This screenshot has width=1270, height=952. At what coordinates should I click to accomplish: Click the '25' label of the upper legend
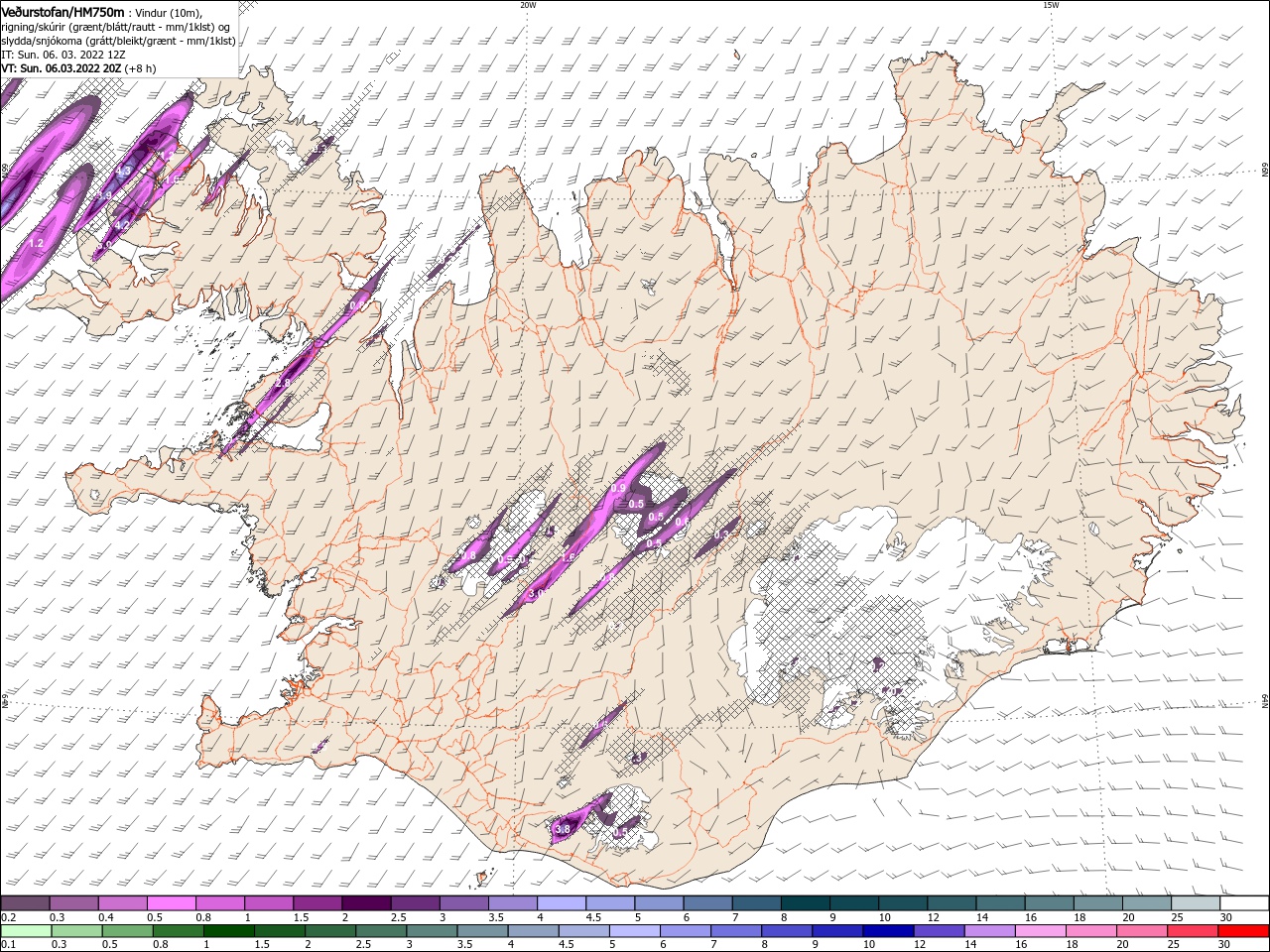click(x=1177, y=917)
